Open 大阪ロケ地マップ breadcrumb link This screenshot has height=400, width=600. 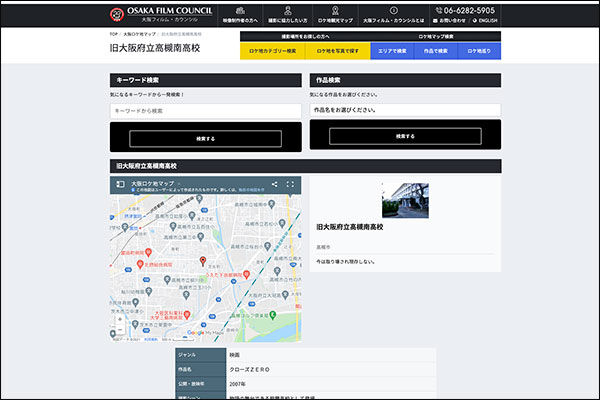click(140, 34)
